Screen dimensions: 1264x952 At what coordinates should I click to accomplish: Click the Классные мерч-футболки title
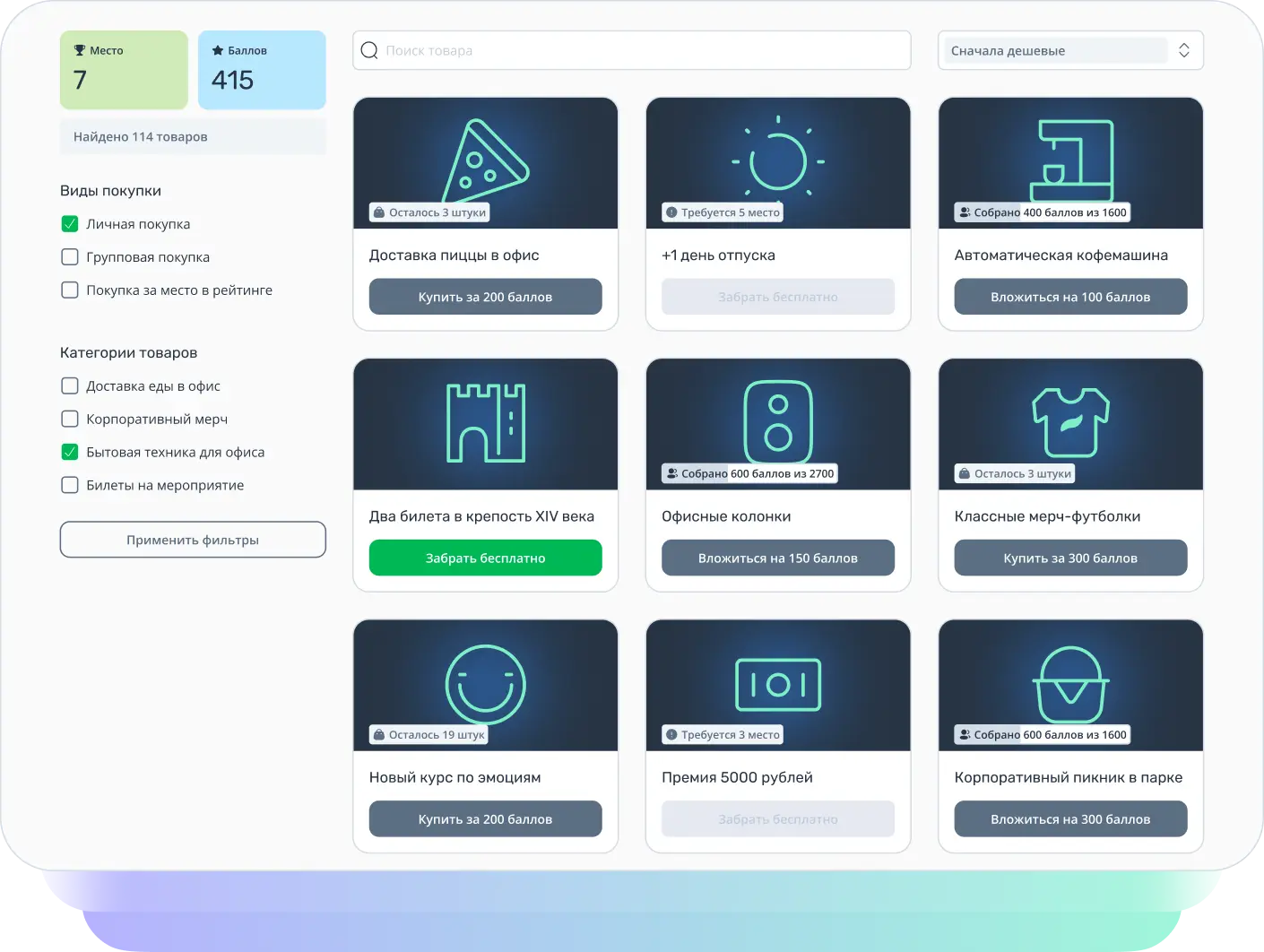(x=1048, y=516)
